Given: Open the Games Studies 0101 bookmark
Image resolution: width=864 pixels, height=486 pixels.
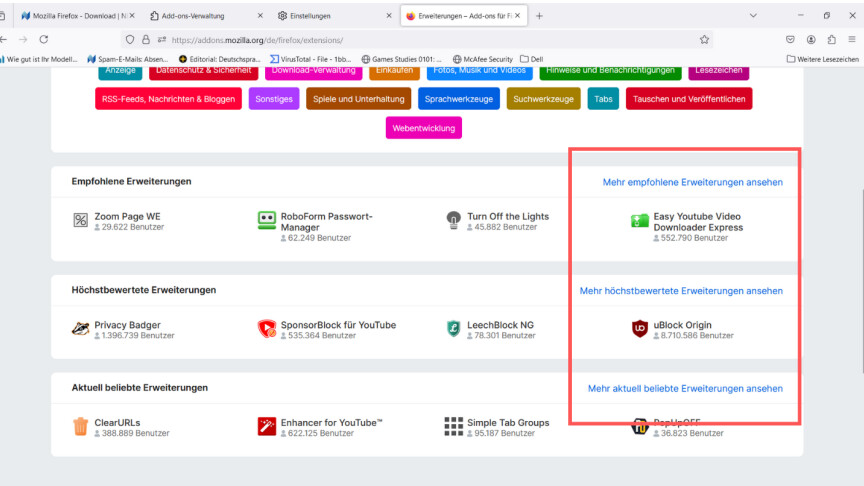Looking at the screenshot, I should click(x=402, y=59).
